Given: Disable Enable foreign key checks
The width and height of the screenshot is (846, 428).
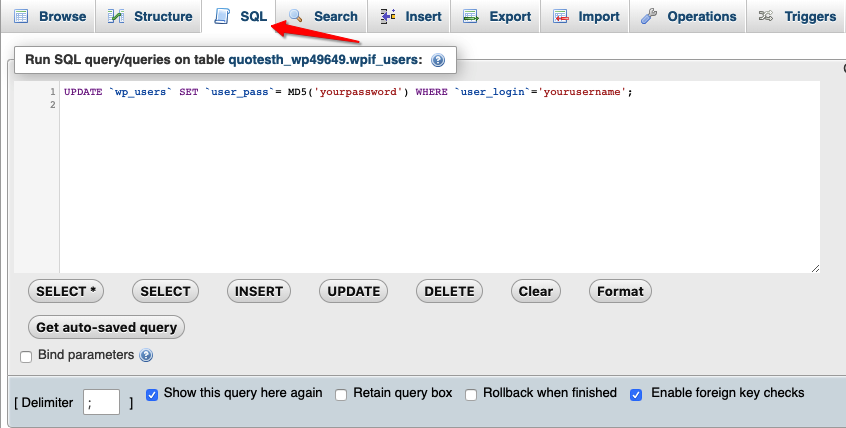Looking at the screenshot, I should pyautogui.click(x=636, y=395).
